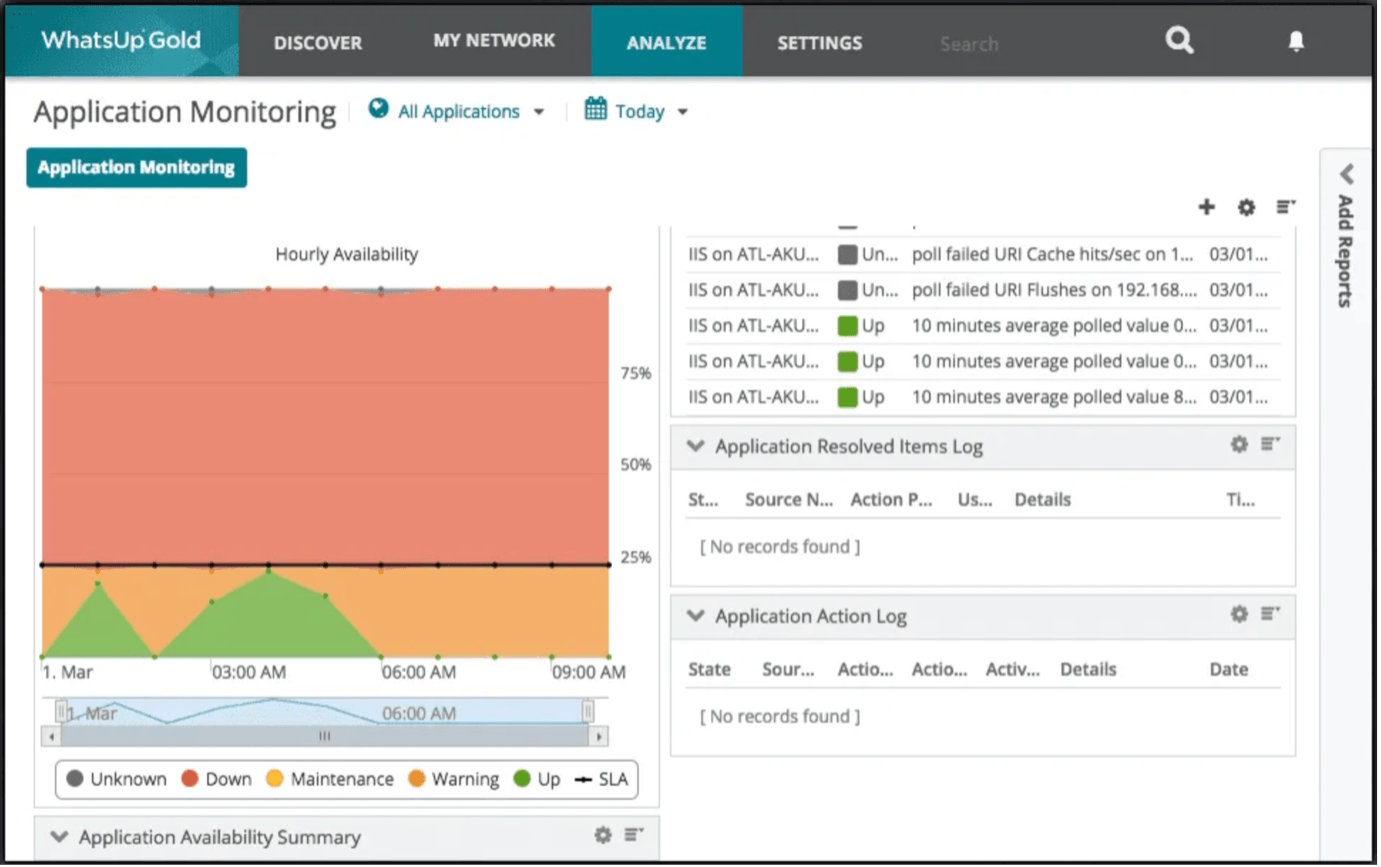Click the notifications bell icon
The width and height of the screenshot is (1381, 867).
[x=1296, y=41]
